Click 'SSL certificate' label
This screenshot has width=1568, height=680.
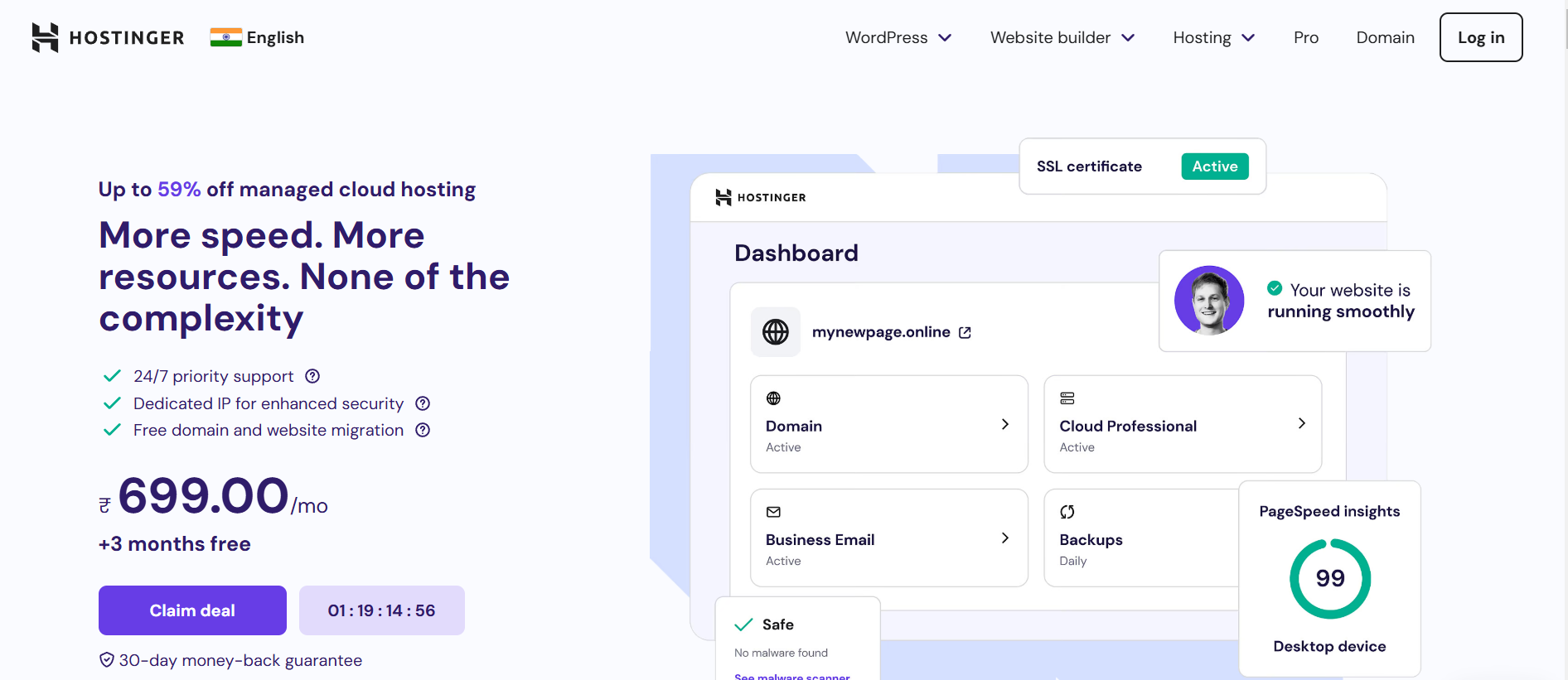coord(1089,166)
